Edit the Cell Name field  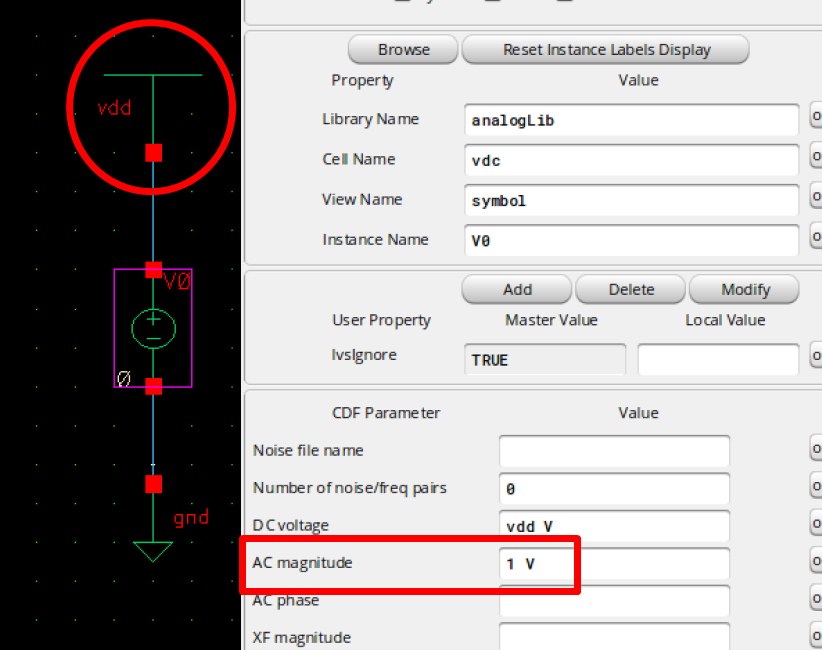[631, 160]
